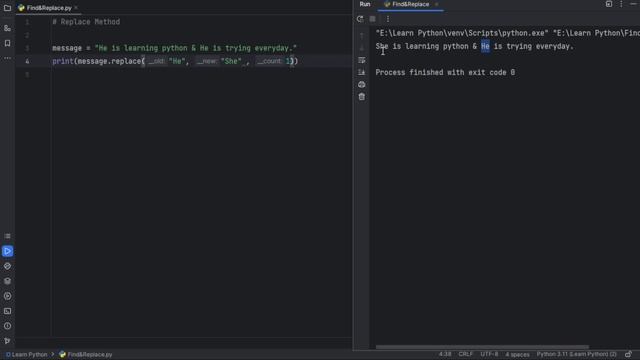Screen dimensions: 640x360
Task: Toggle the highlighted Run tool window icon
Action: (x=7, y=251)
